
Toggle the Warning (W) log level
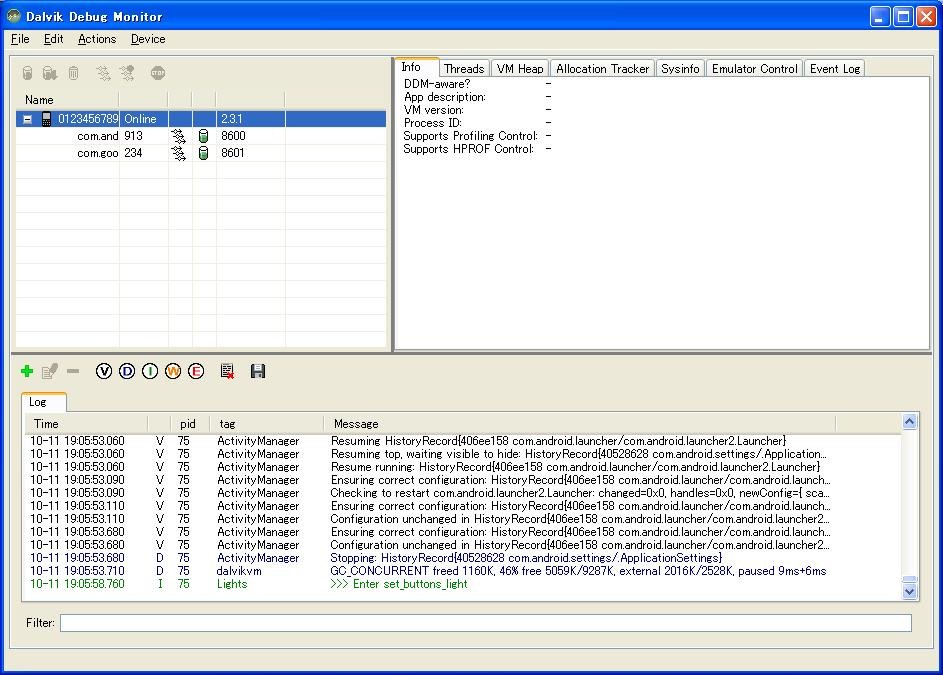[x=173, y=371]
